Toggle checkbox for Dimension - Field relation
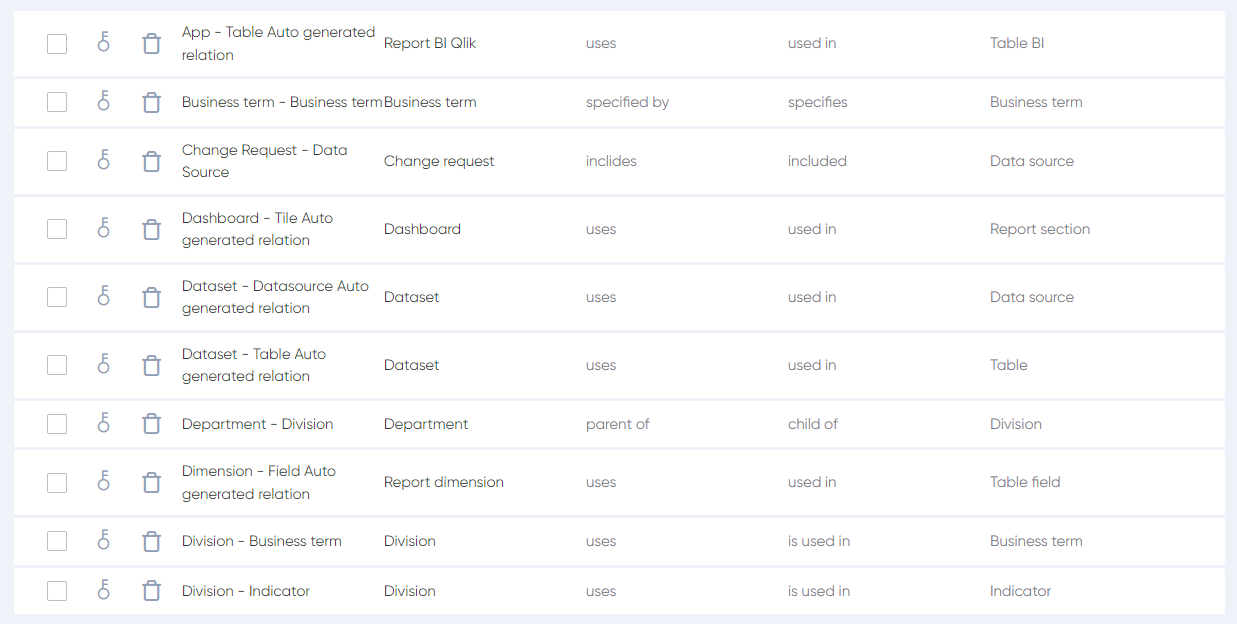The image size is (1237, 624). pos(57,482)
